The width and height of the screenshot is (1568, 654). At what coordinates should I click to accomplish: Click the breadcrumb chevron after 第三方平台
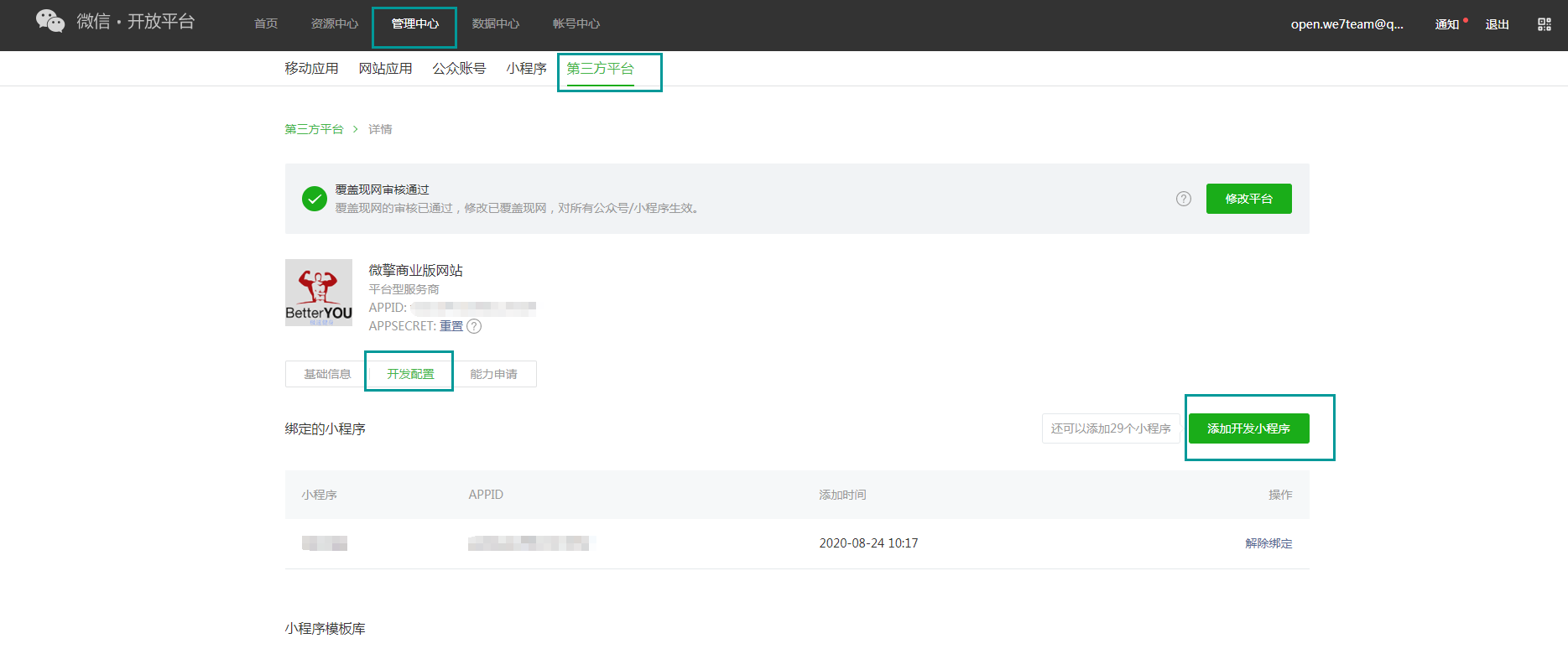pyautogui.click(x=356, y=129)
